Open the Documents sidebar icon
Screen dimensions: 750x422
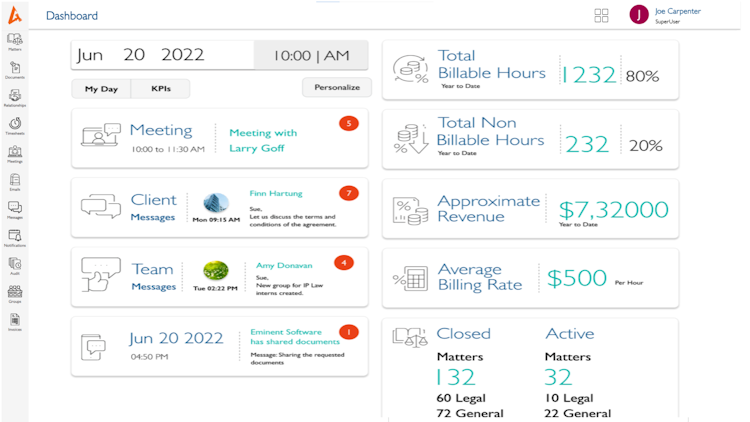pos(15,68)
